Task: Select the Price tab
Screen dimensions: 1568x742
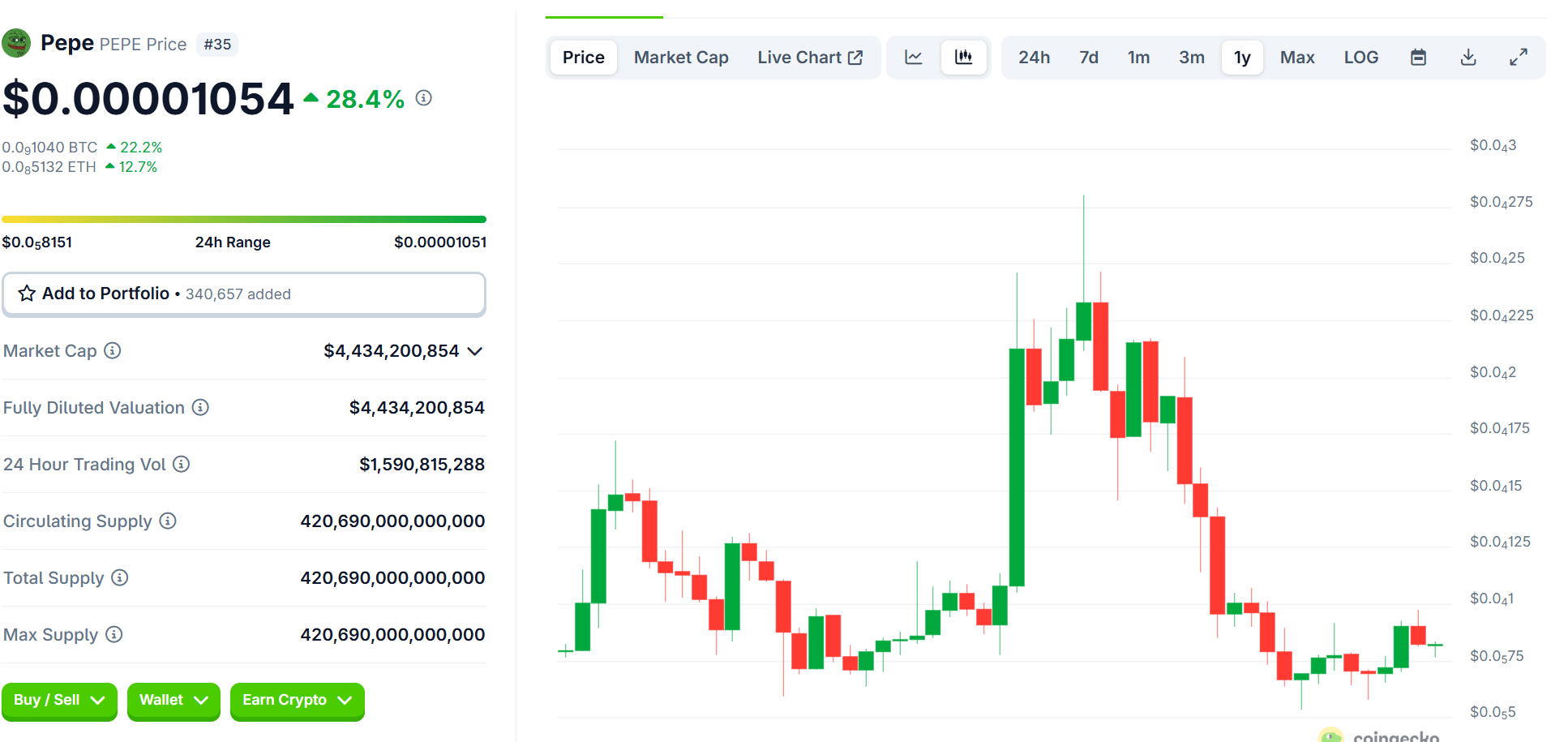Action: (x=584, y=58)
